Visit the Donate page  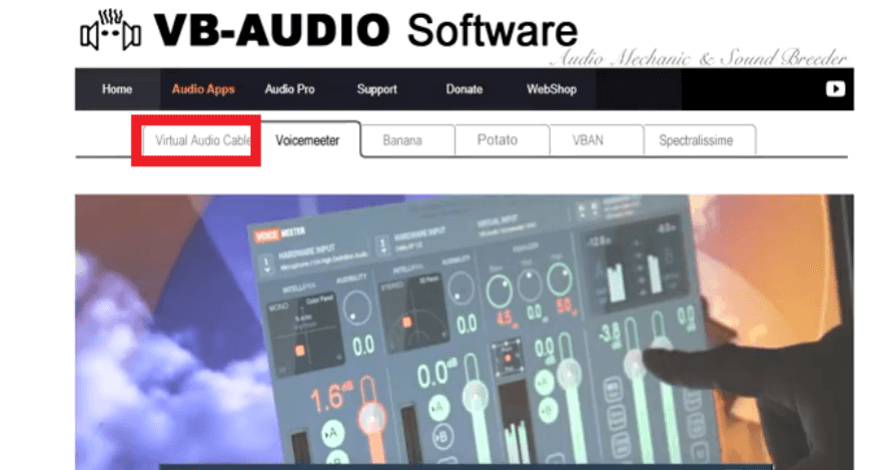point(464,89)
